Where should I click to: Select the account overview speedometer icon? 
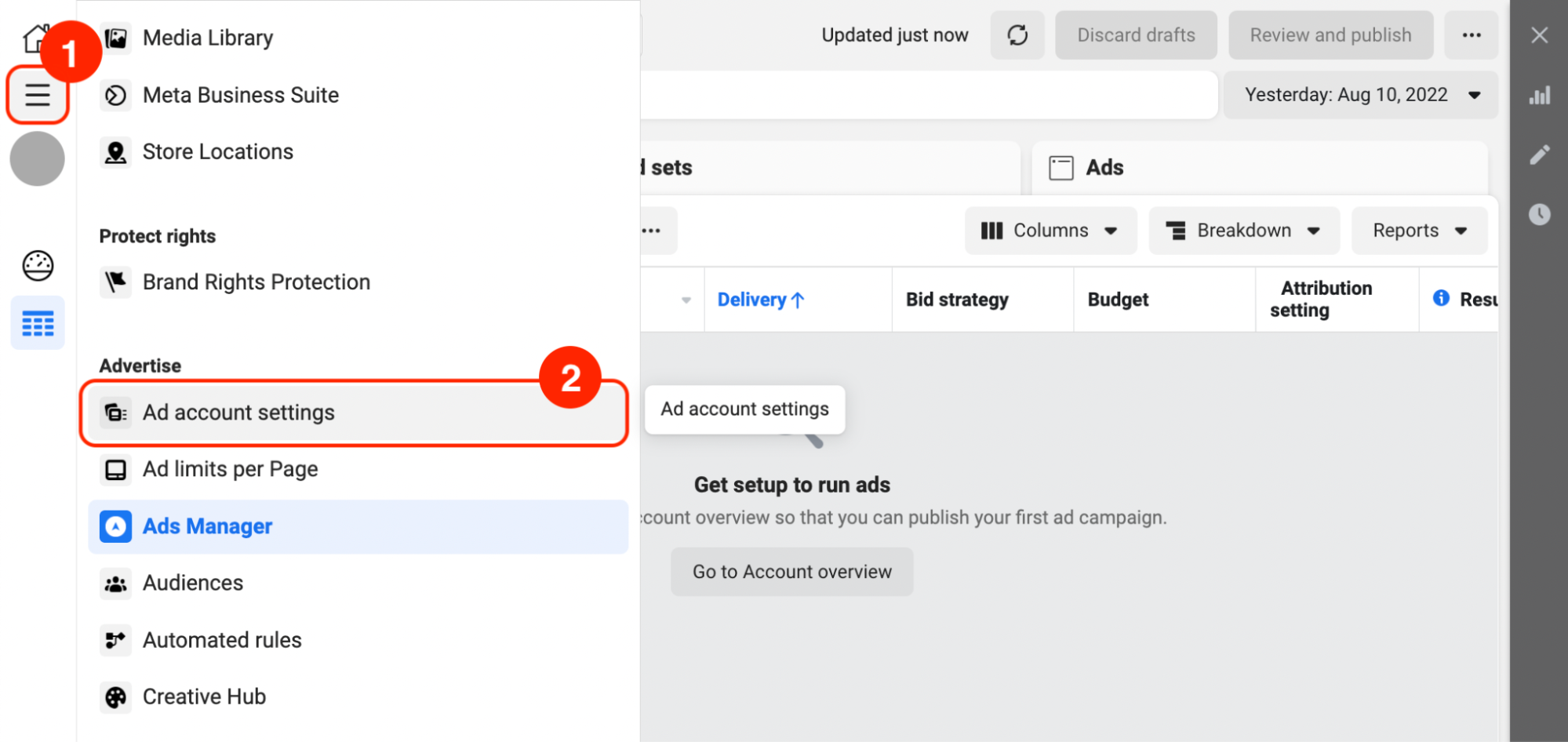pos(37,265)
